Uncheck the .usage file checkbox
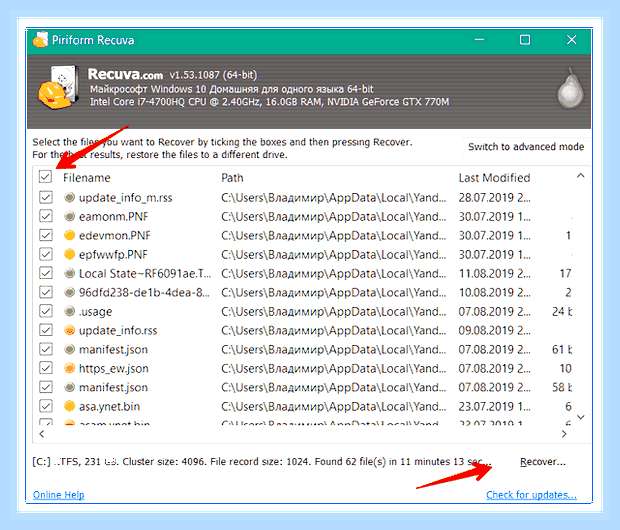The image size is (620, 530). (x=46, y=311)
